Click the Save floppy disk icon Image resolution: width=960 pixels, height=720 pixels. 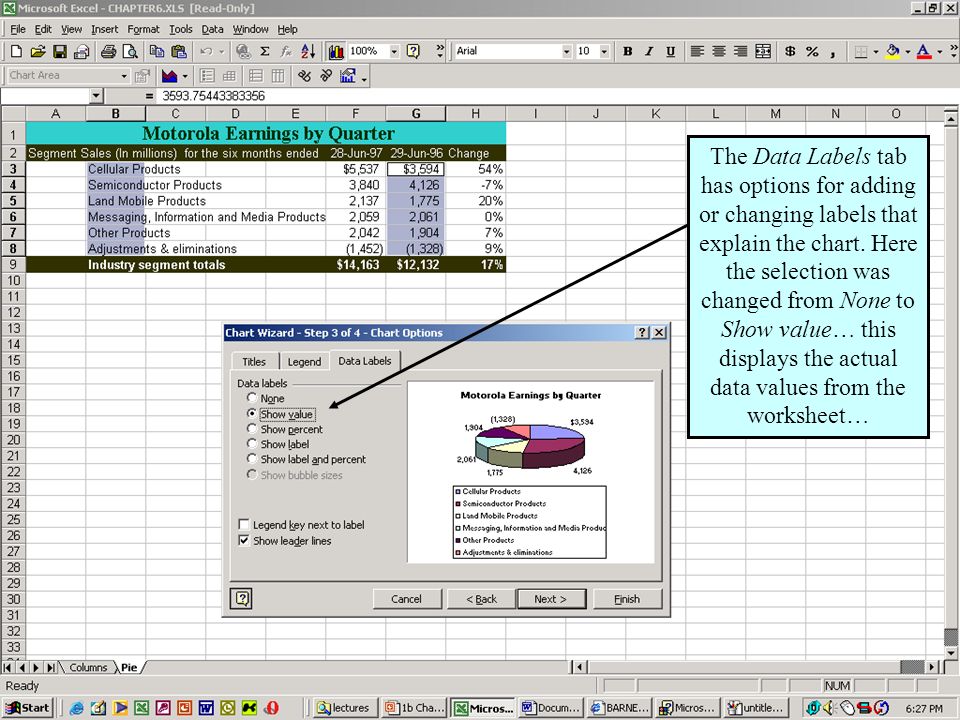click(x=59, y=52)
